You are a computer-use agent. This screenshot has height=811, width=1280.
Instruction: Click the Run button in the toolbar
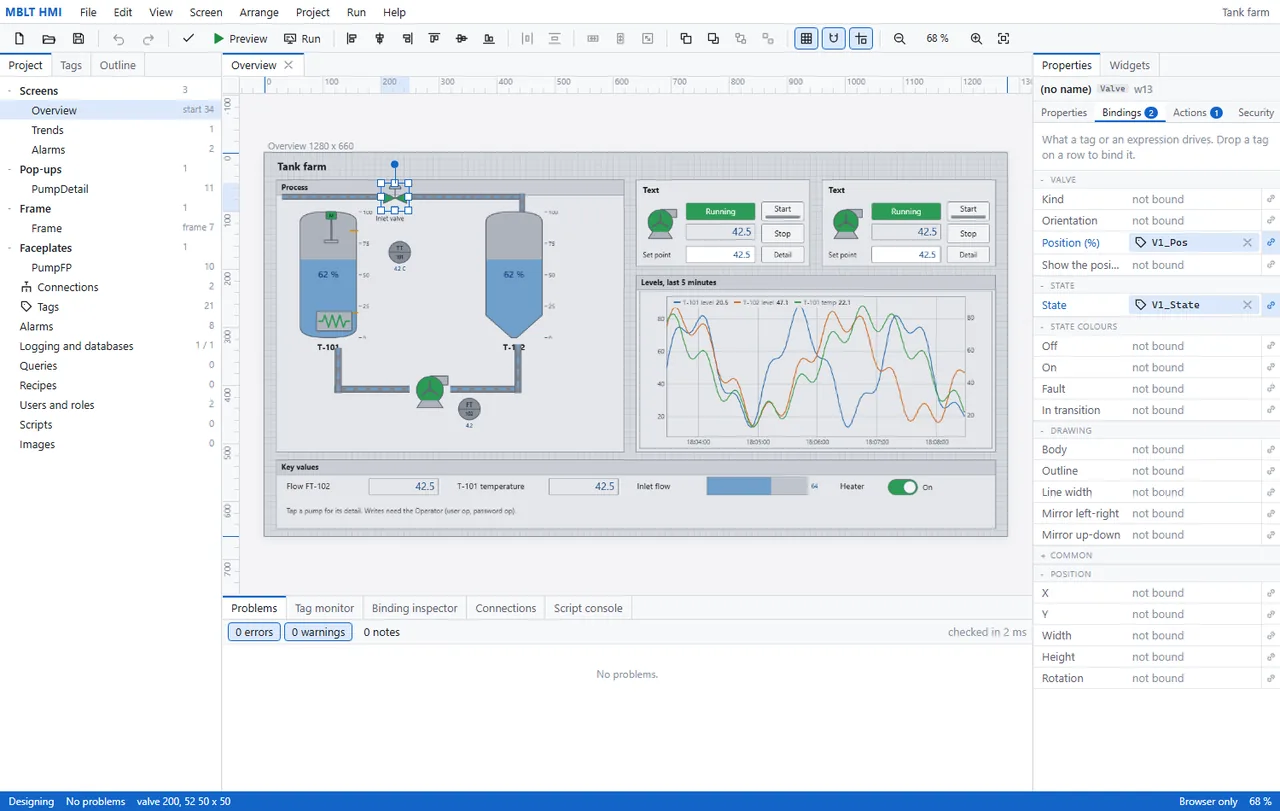302,39
